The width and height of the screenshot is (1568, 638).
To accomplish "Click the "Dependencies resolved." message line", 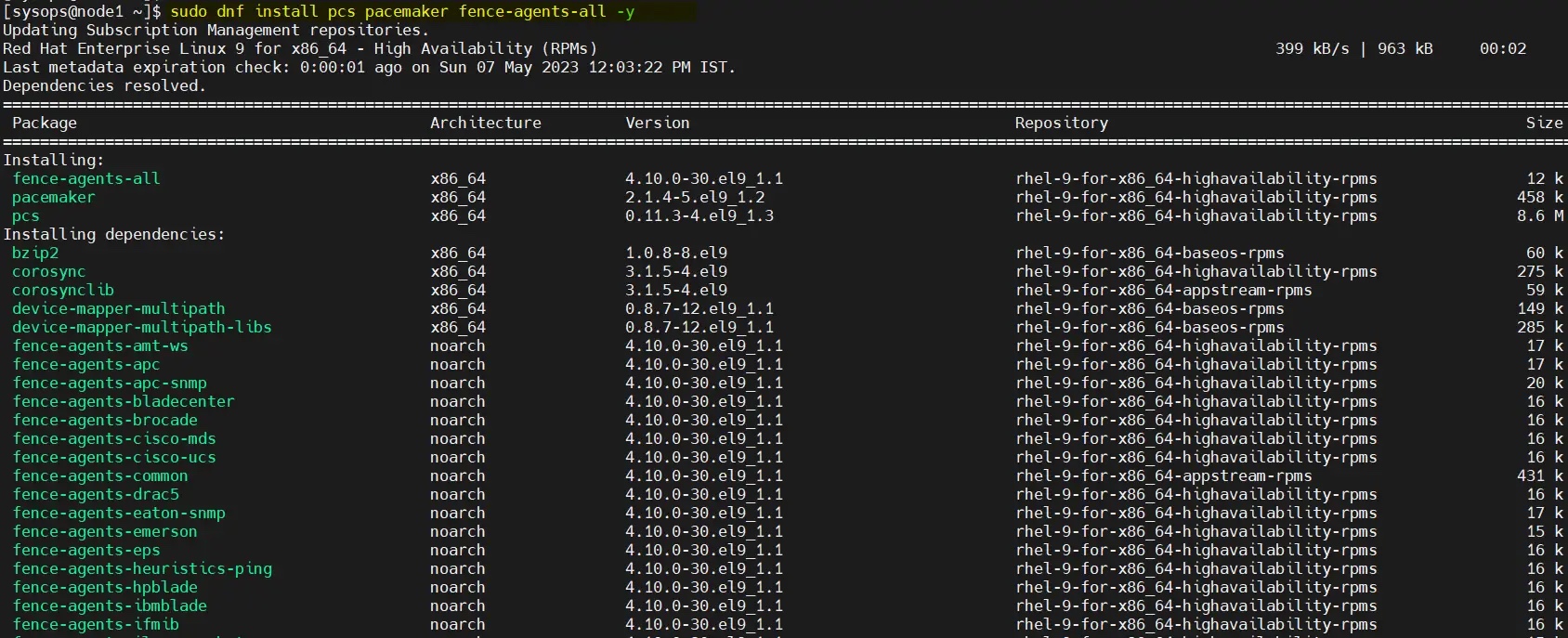I will point(104,85).
